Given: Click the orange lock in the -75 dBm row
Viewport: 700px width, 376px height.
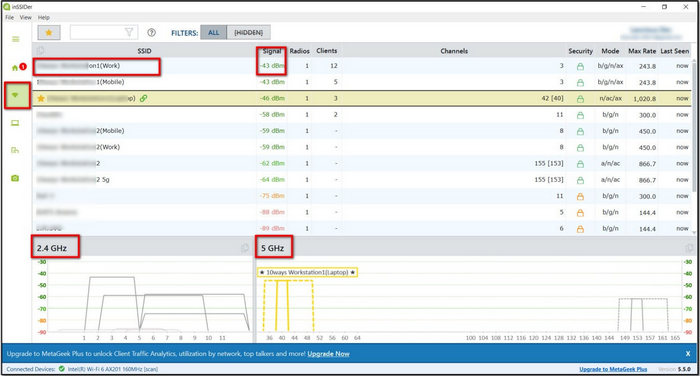Looking at the screenshot, I should pyautogui.click(x=580, y=196).
